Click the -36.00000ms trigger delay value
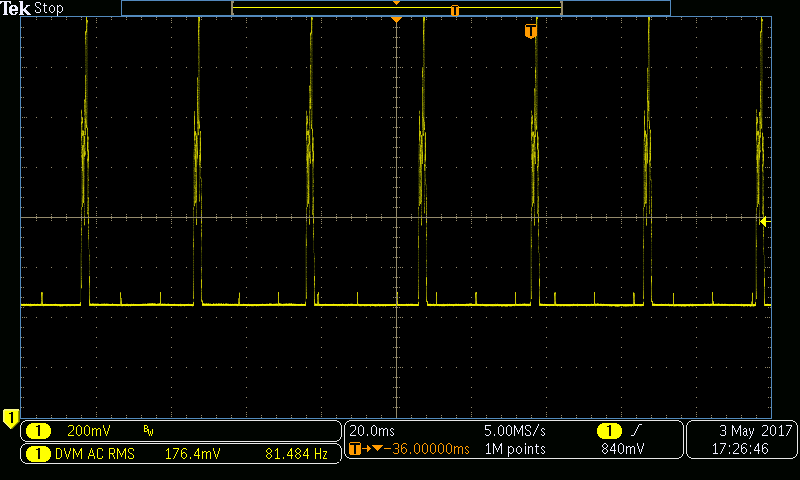The width and height of the screenshot is (800, 480). (428, 449)
